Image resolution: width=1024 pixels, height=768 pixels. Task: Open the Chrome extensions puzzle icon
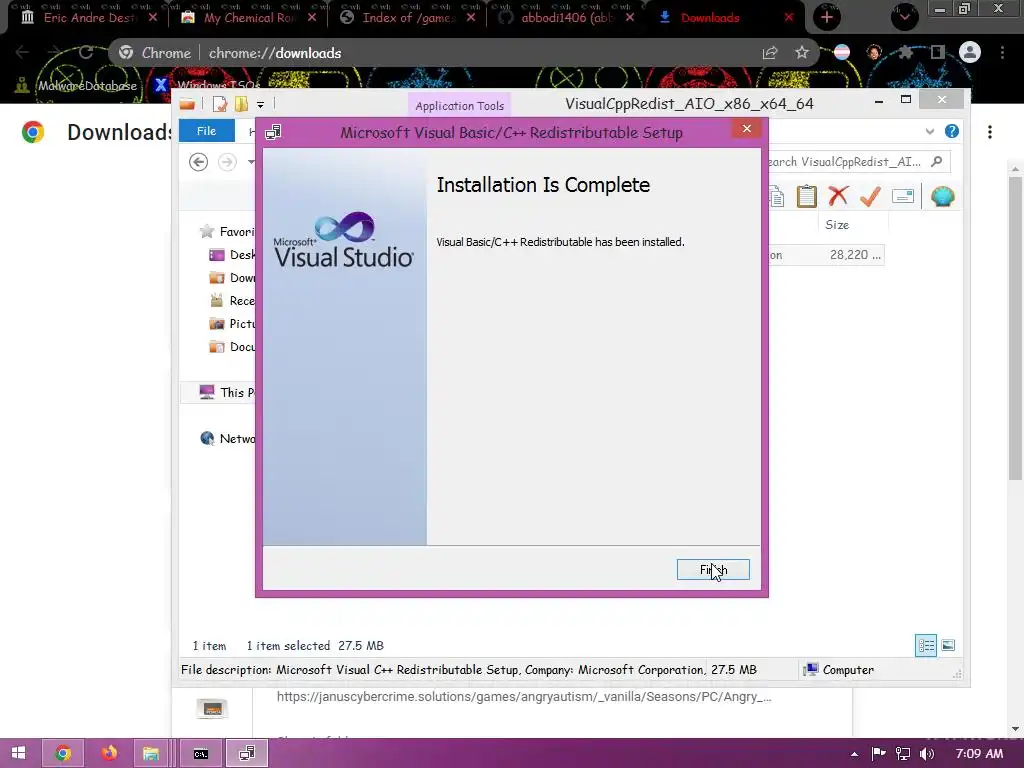point(906,52)
